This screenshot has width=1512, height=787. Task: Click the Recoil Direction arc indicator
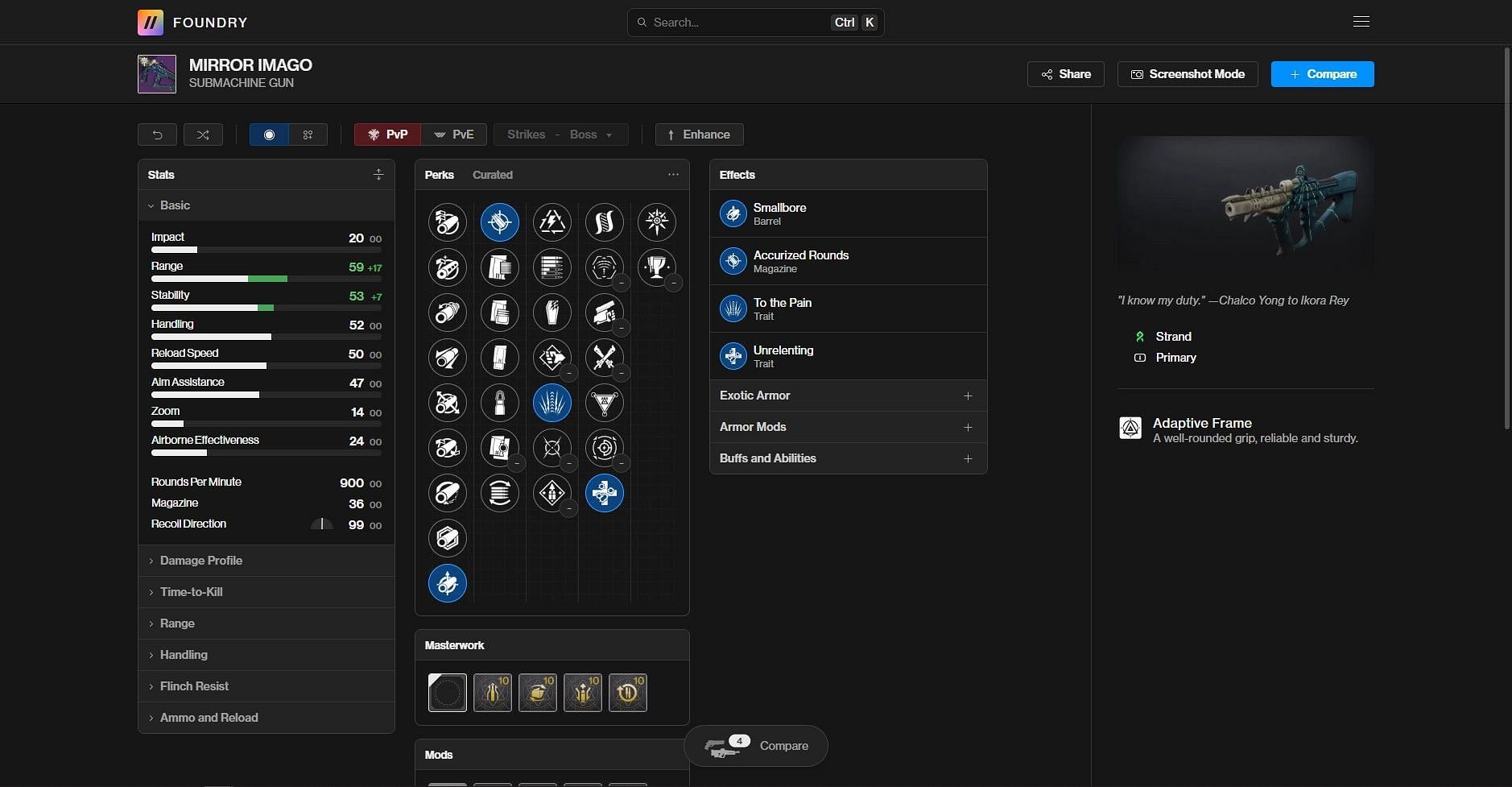click(322, 524)
